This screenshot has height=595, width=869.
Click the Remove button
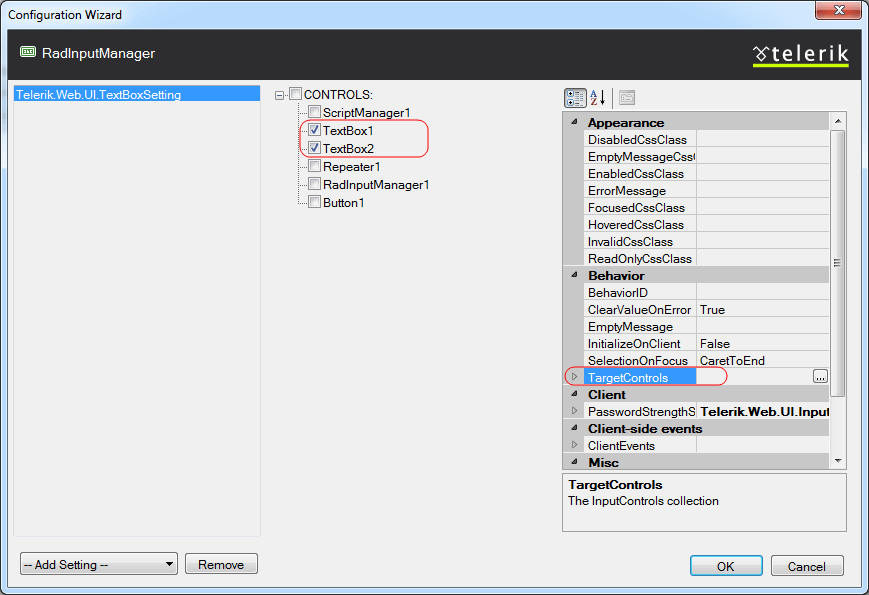click(221, 564)
